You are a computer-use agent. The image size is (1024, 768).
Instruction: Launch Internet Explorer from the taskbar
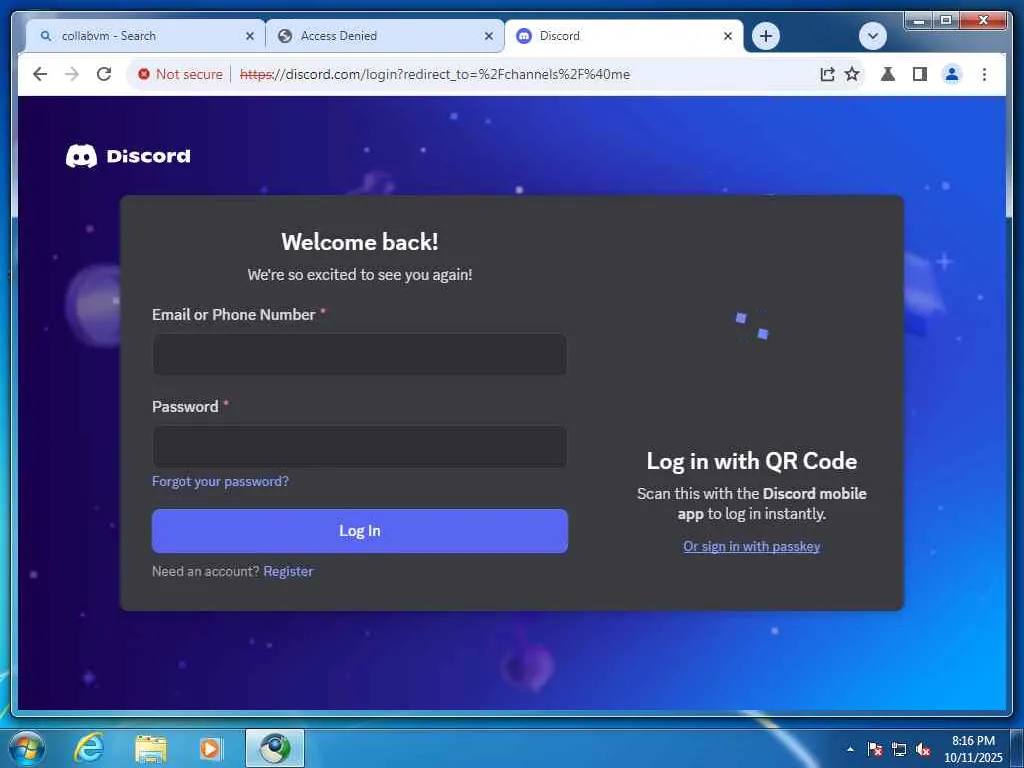point(89,748)
